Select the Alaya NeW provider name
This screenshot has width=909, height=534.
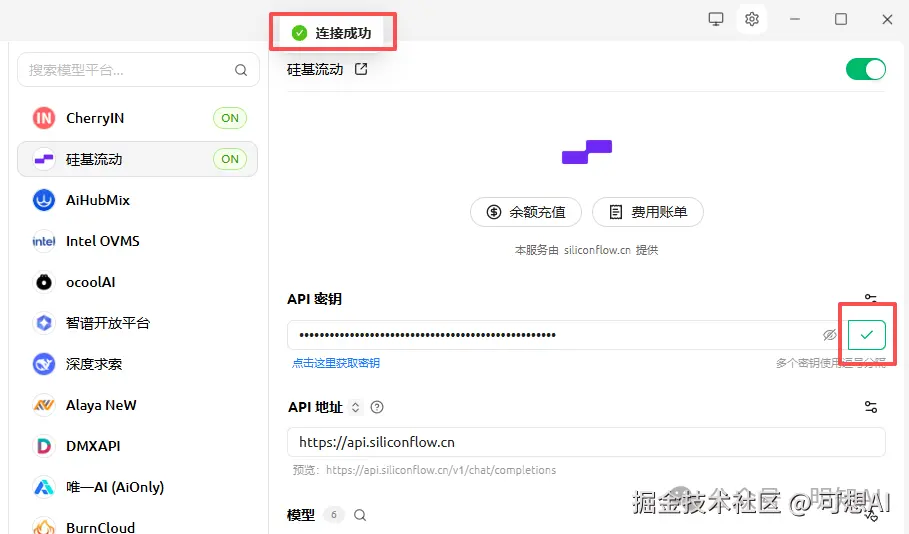101,405
